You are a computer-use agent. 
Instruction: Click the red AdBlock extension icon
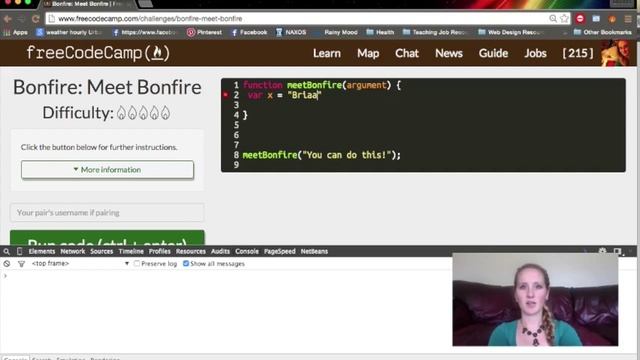[580, 19]
